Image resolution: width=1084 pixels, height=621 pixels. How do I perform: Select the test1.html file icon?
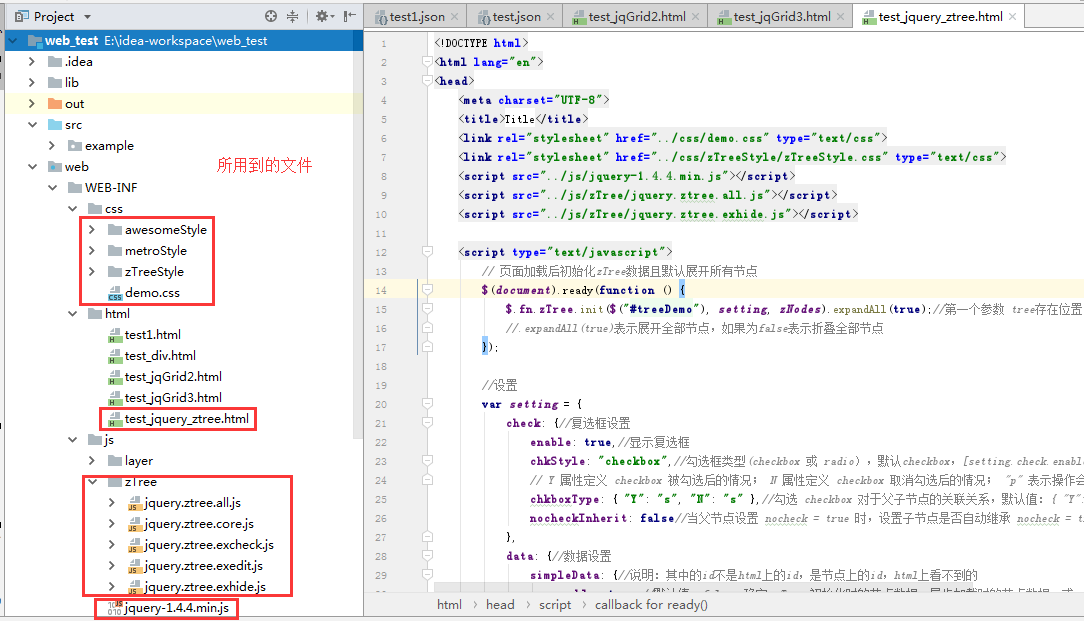115,335
